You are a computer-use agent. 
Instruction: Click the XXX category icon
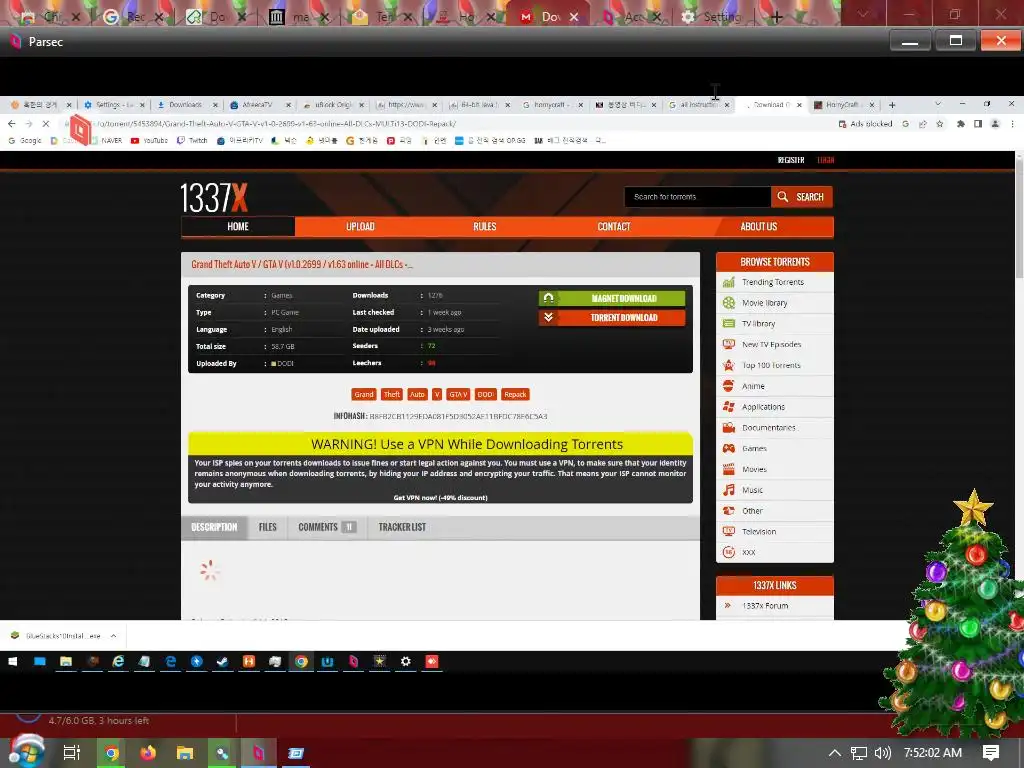pyautogui.click(x=729, y=552)
